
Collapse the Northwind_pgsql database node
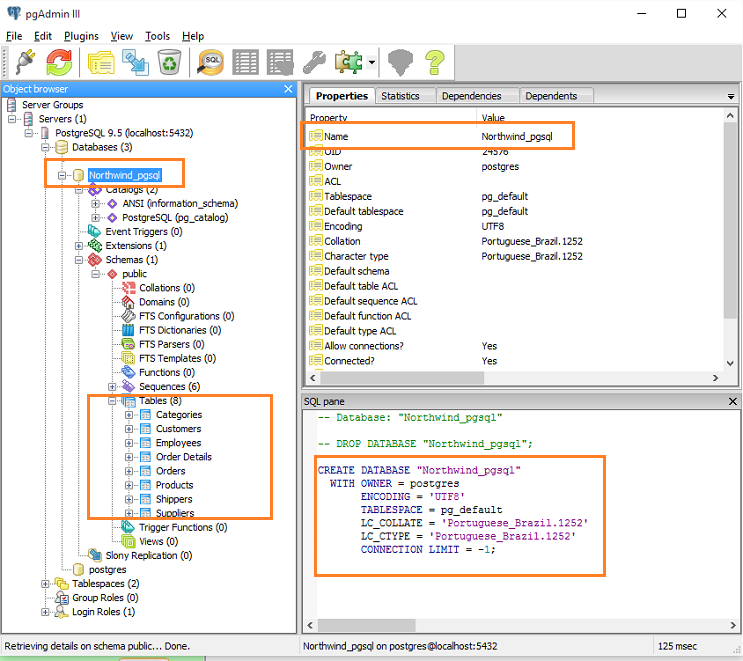(62, 175)
